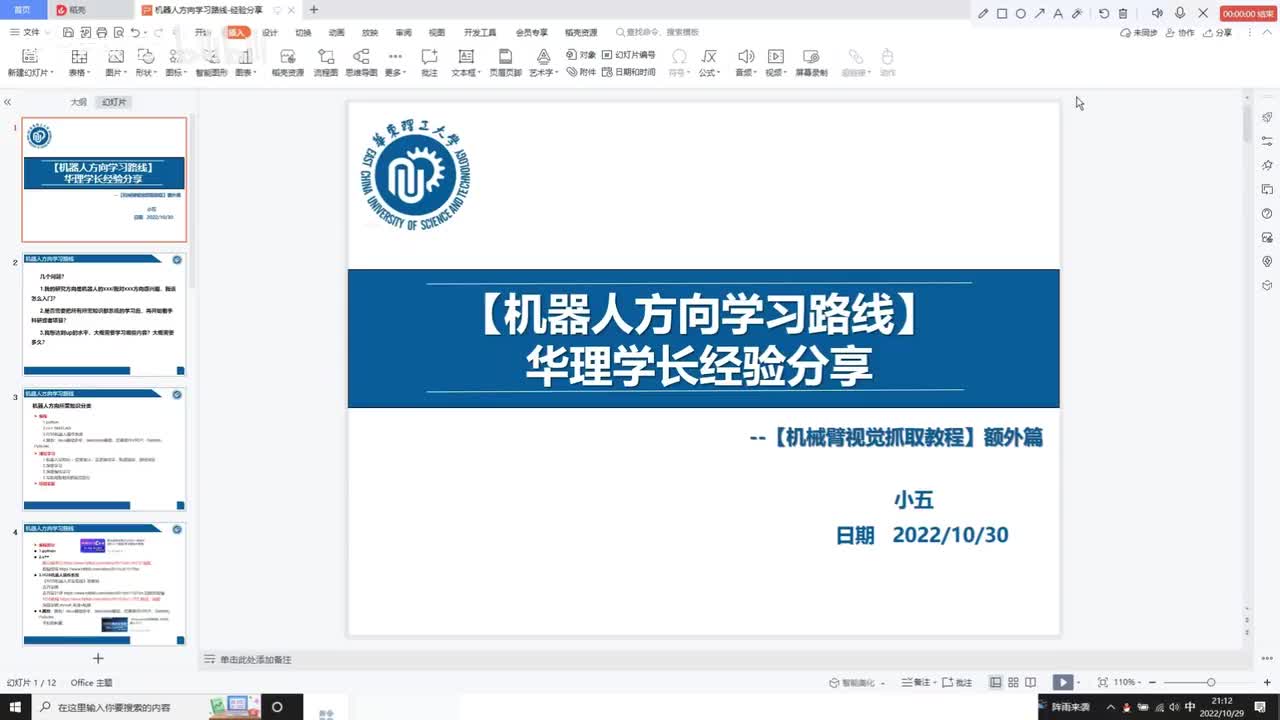Click the 屏幕录制 screen recording icon
The image size is (1280, 720).
[x=811, y=63]
